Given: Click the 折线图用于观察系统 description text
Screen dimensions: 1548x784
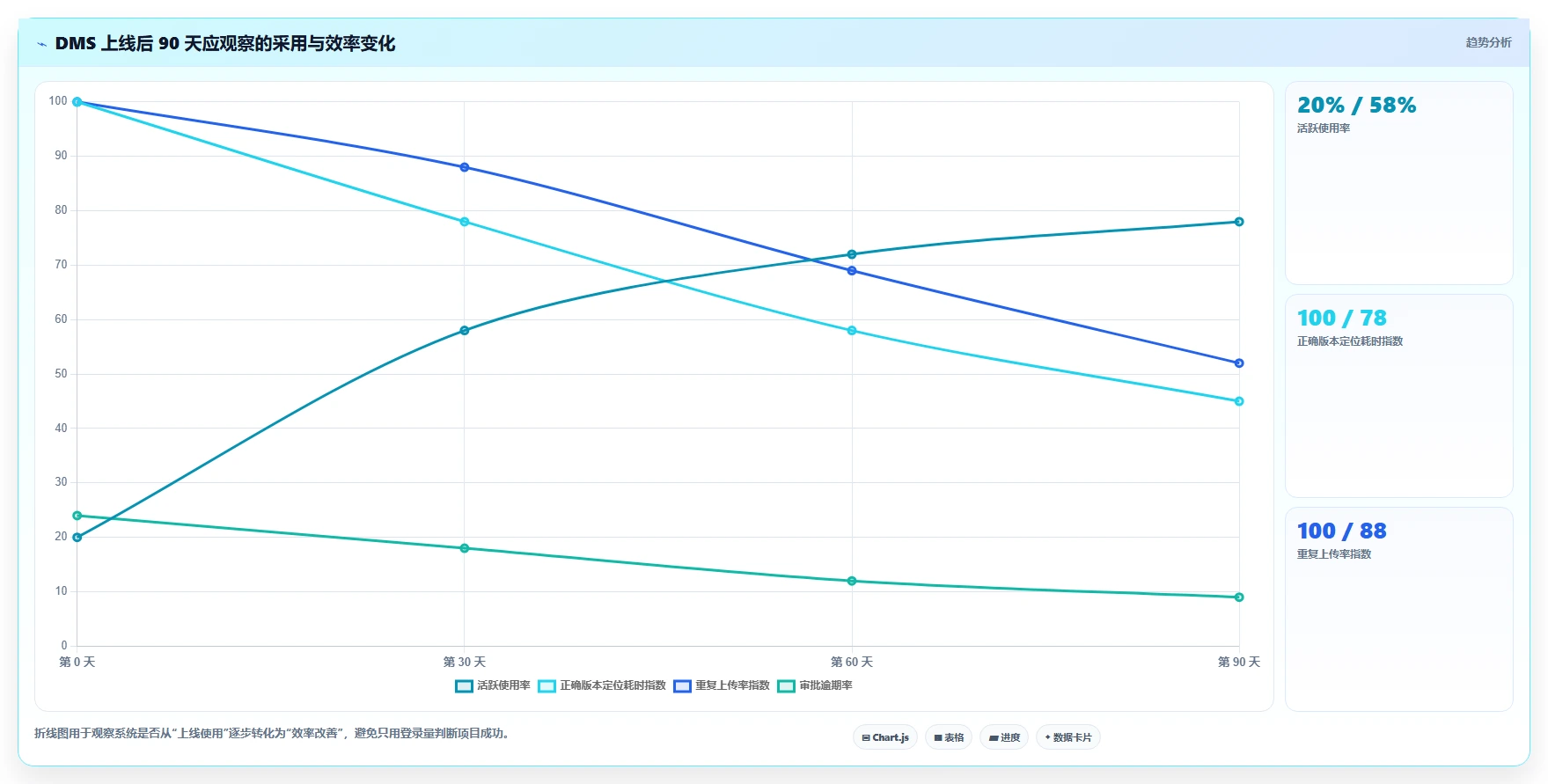Looking at the screenshot, I should tap(271, 733).
